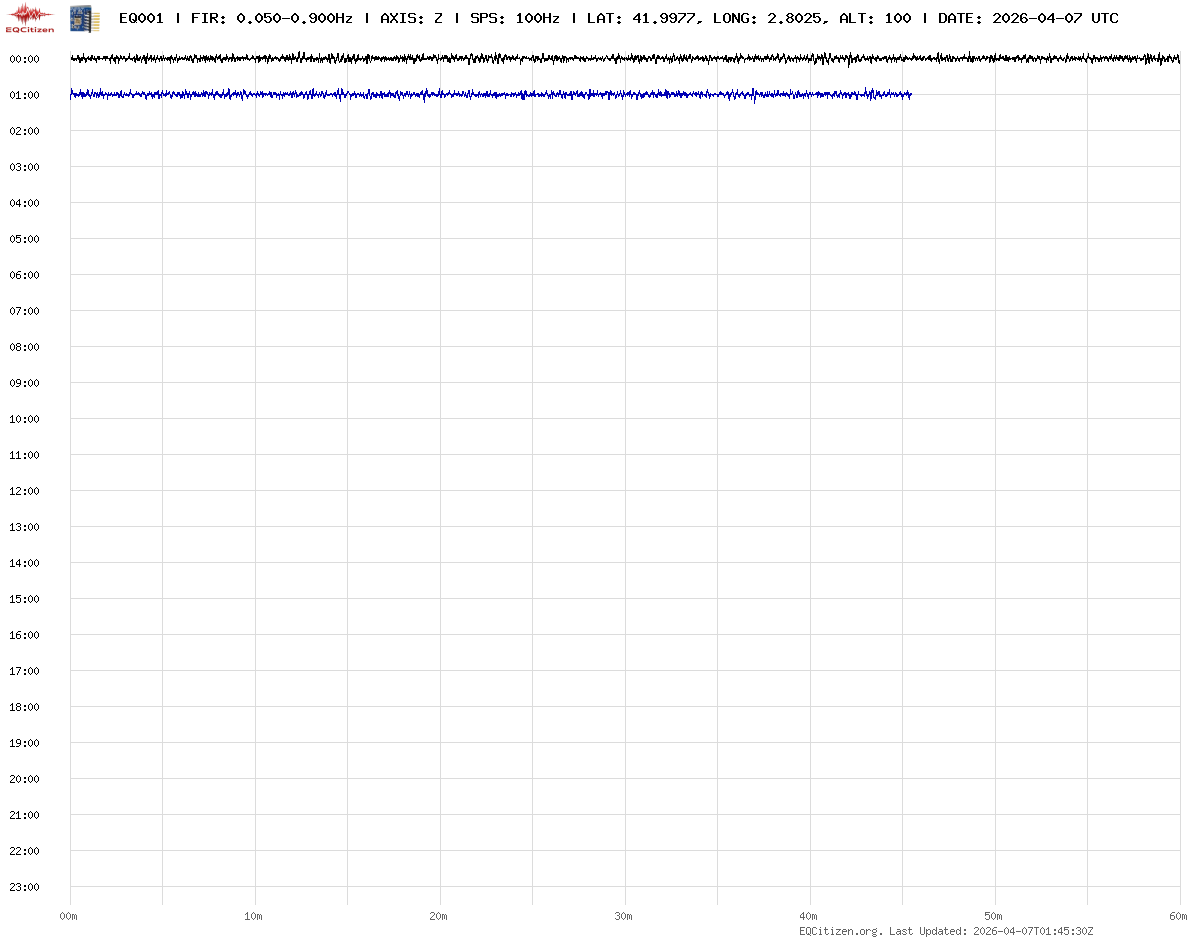
Task: Select the 18:00 hour row label
Action: [x=24, y=707]
